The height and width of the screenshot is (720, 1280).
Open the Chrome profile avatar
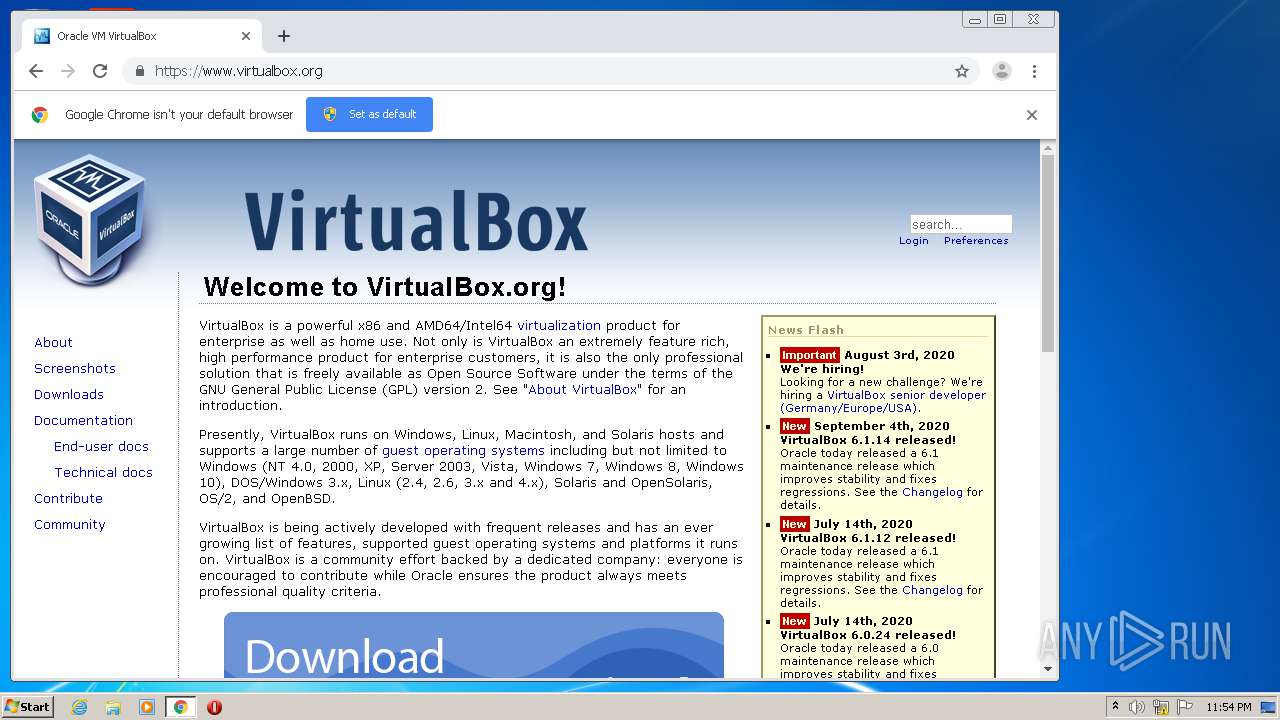pos(1001,71)
